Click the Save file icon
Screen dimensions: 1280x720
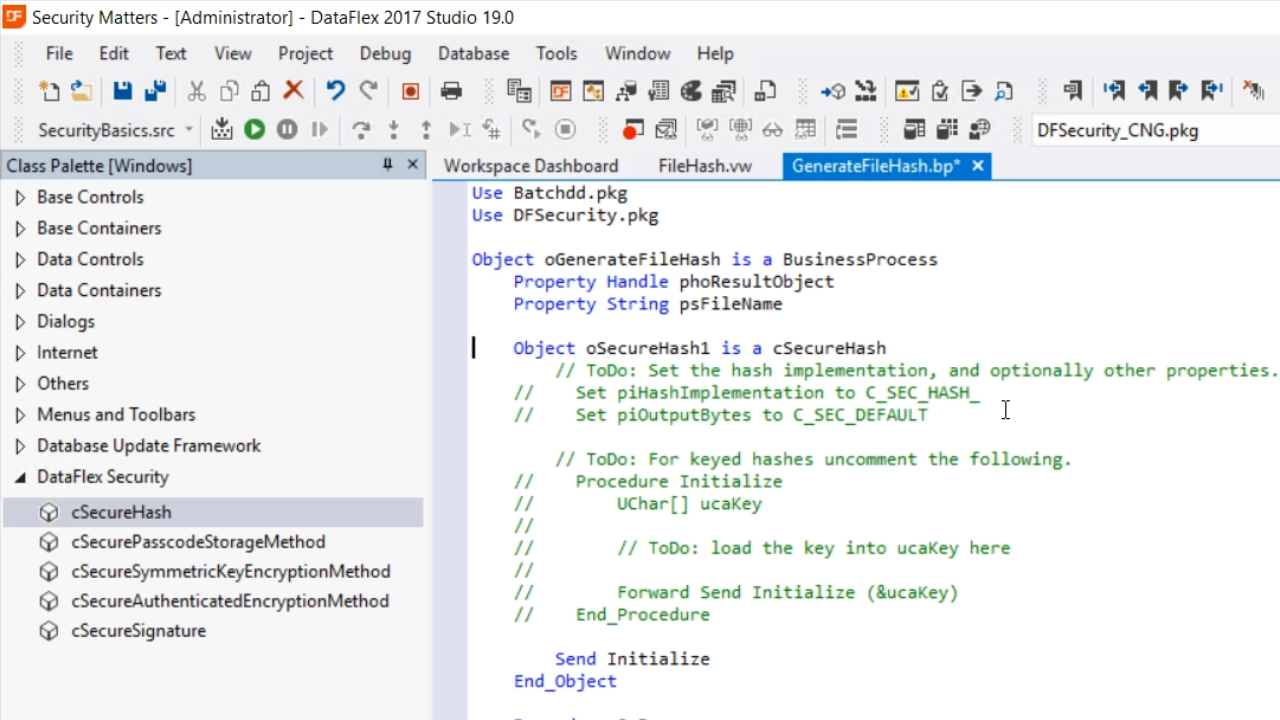pyautogui.click(x=122, y=91)
